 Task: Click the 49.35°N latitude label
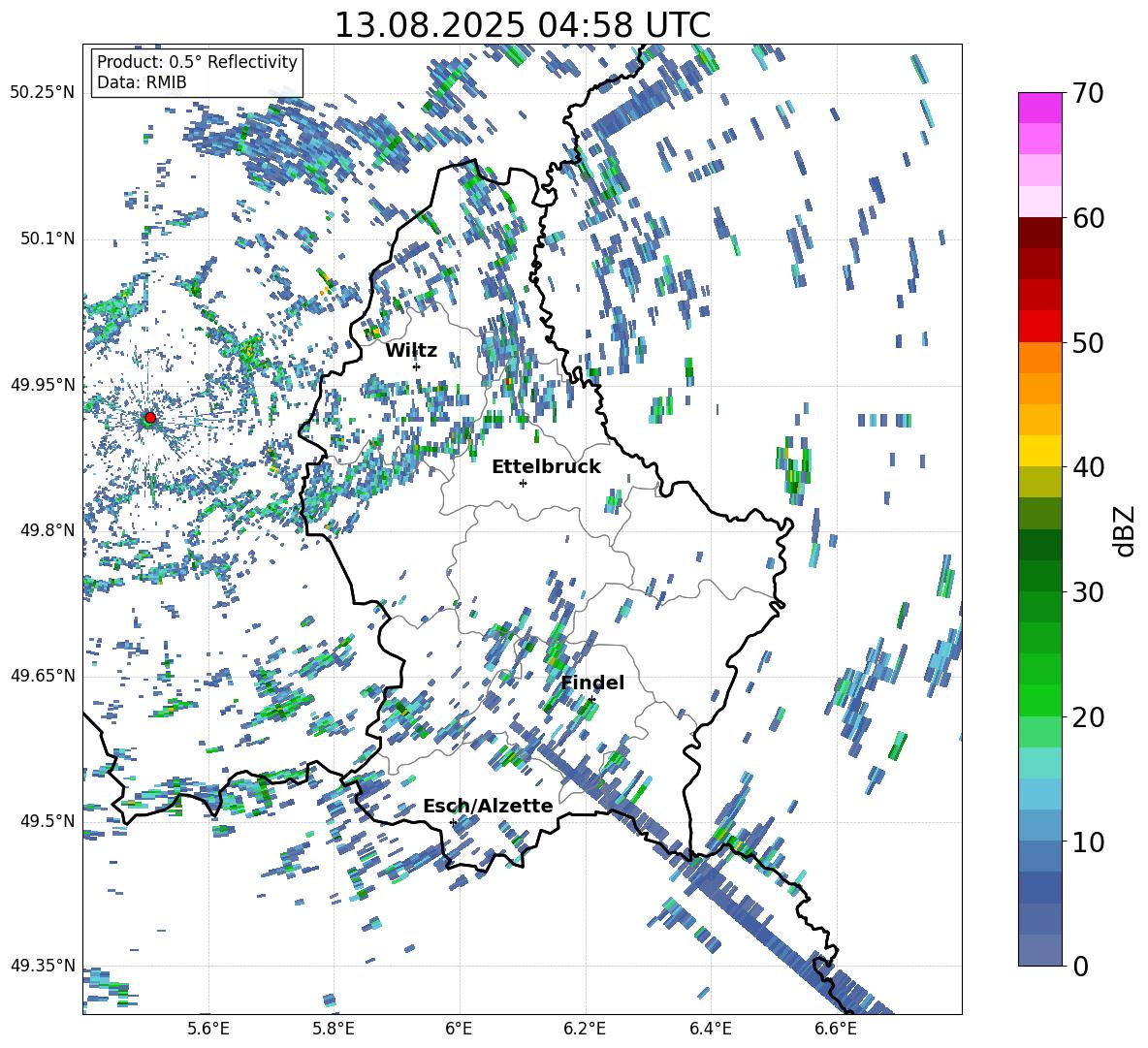tap(43, 966)
